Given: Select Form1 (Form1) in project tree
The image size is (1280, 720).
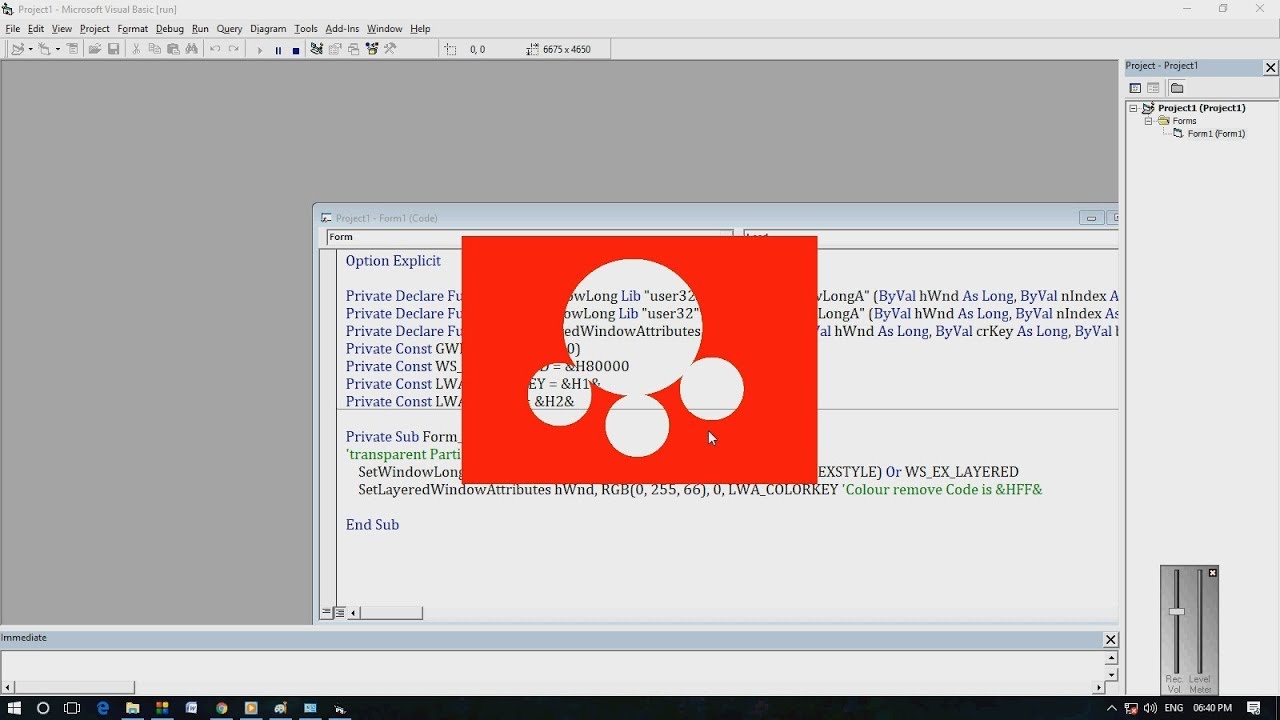Looking at the screenshot, I should click(1216, 134).
